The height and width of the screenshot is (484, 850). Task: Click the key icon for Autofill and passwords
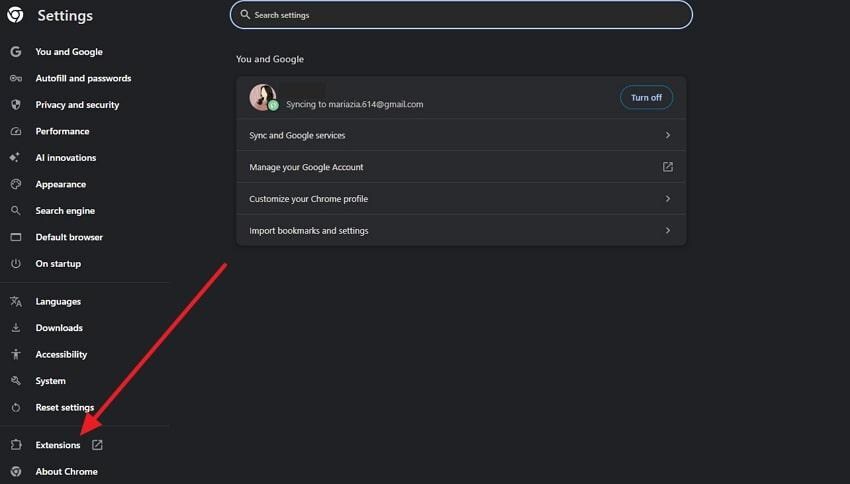tap(16, 78)
